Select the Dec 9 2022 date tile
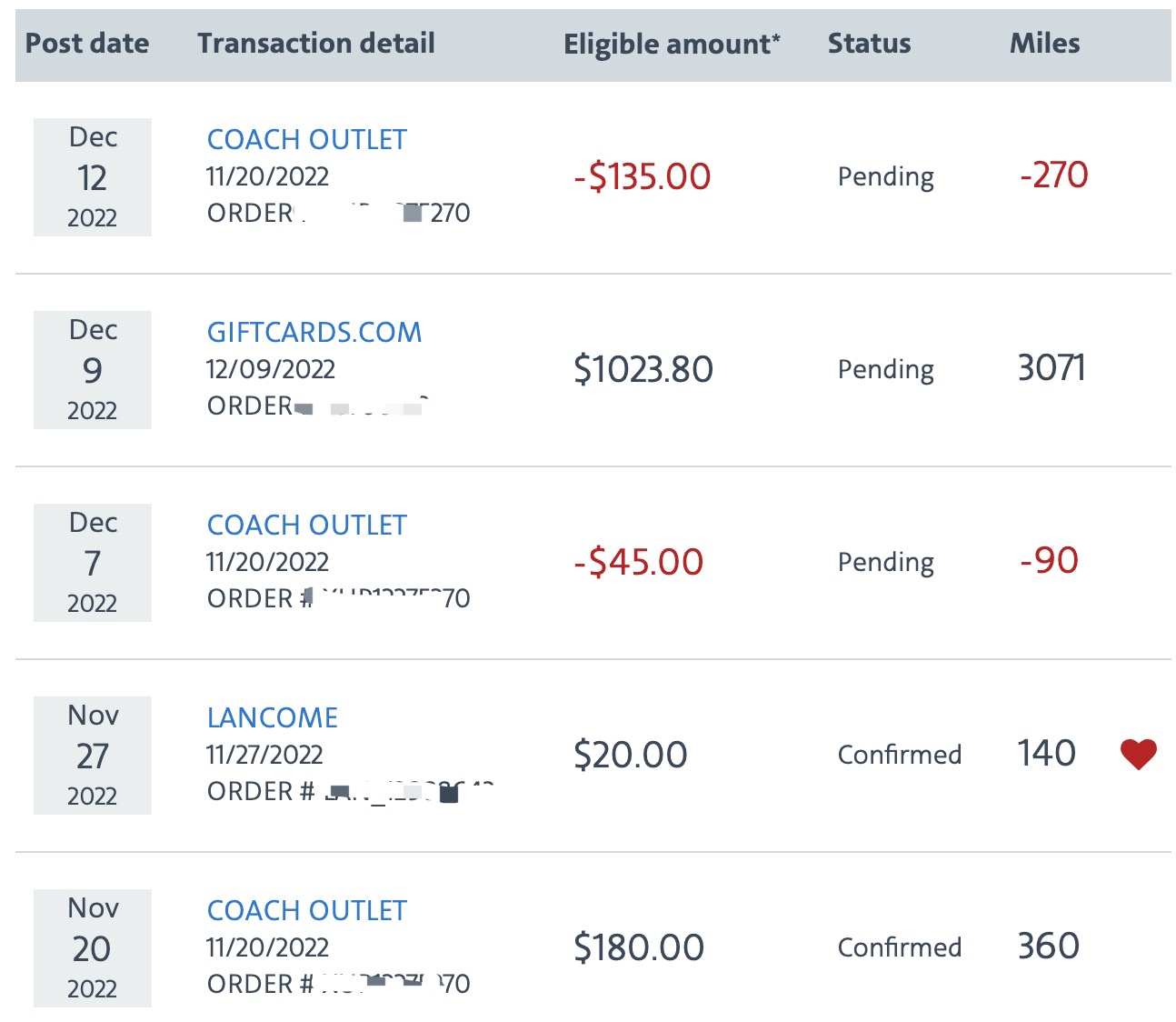The width and height of the screenshot is (1176, 1022). tap(93, 370)
